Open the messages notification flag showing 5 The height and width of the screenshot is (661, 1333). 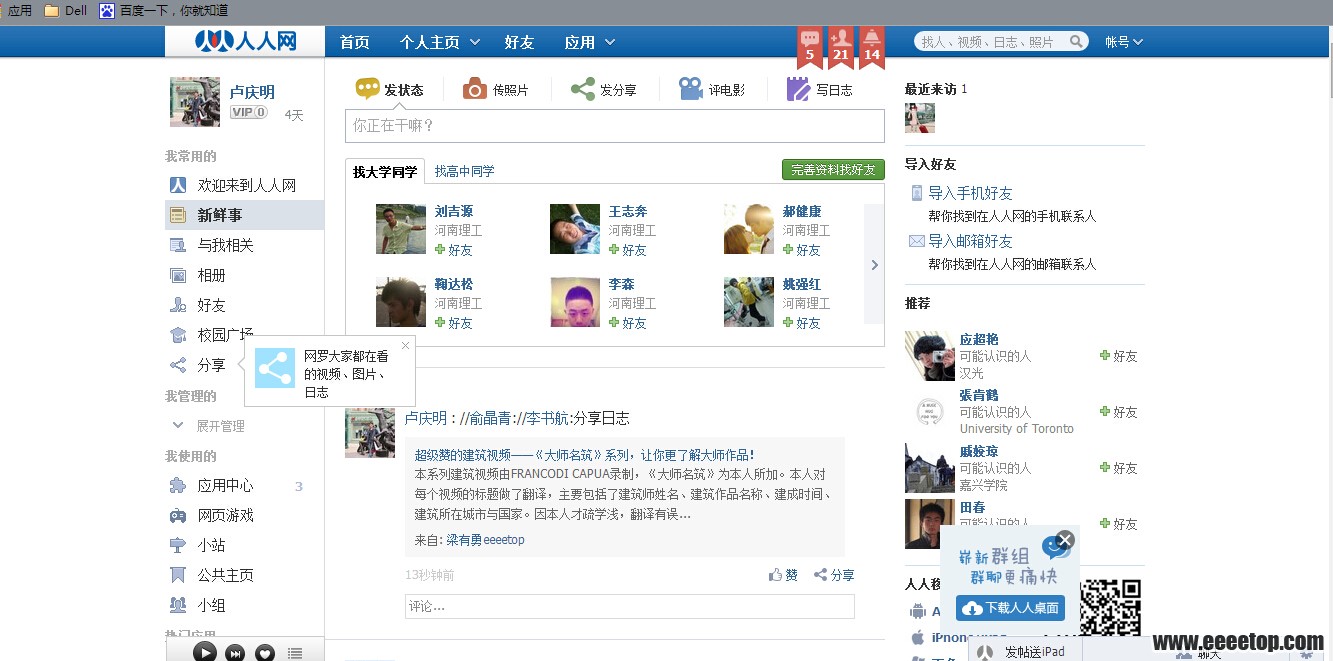pos(810,47)
